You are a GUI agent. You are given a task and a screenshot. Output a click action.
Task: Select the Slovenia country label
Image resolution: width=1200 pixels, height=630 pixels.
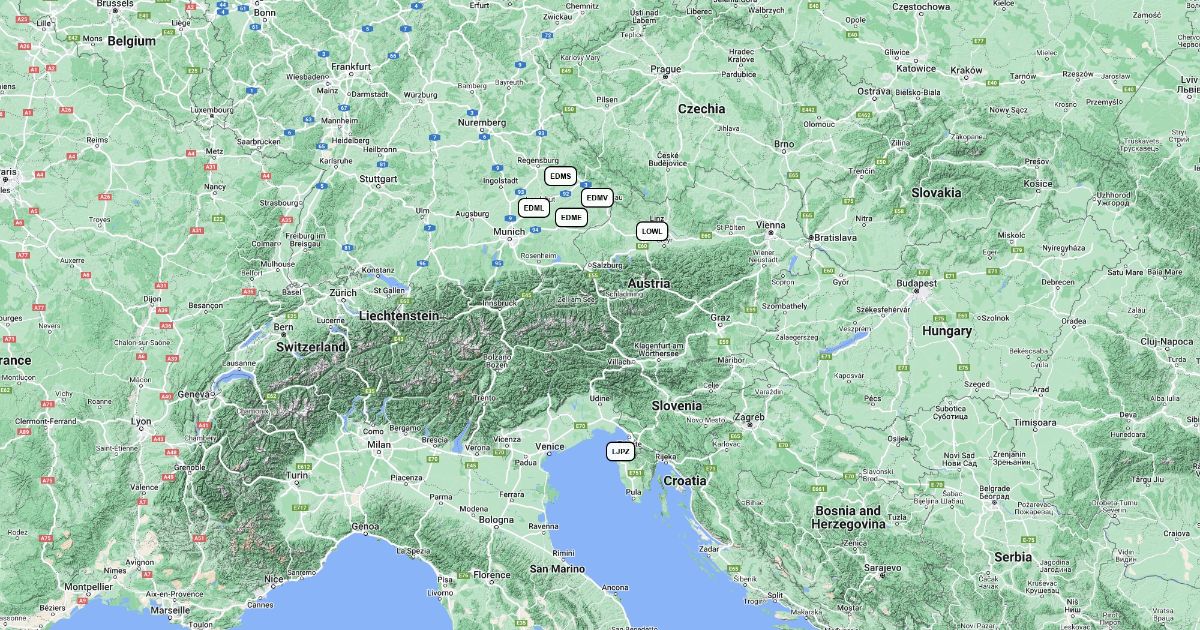point(677,406)
